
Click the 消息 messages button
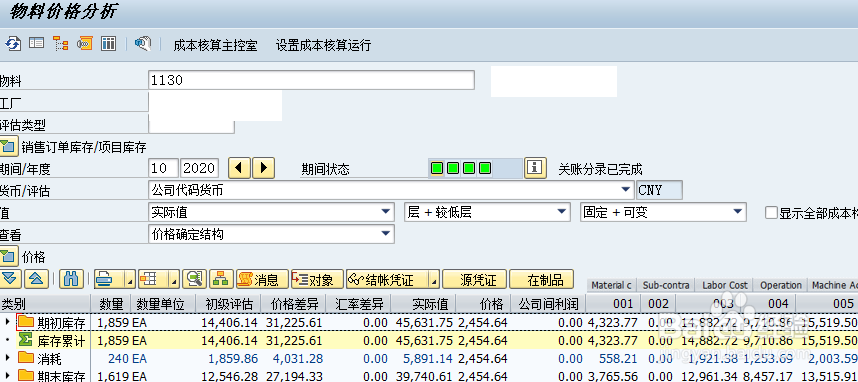(262, 279)
